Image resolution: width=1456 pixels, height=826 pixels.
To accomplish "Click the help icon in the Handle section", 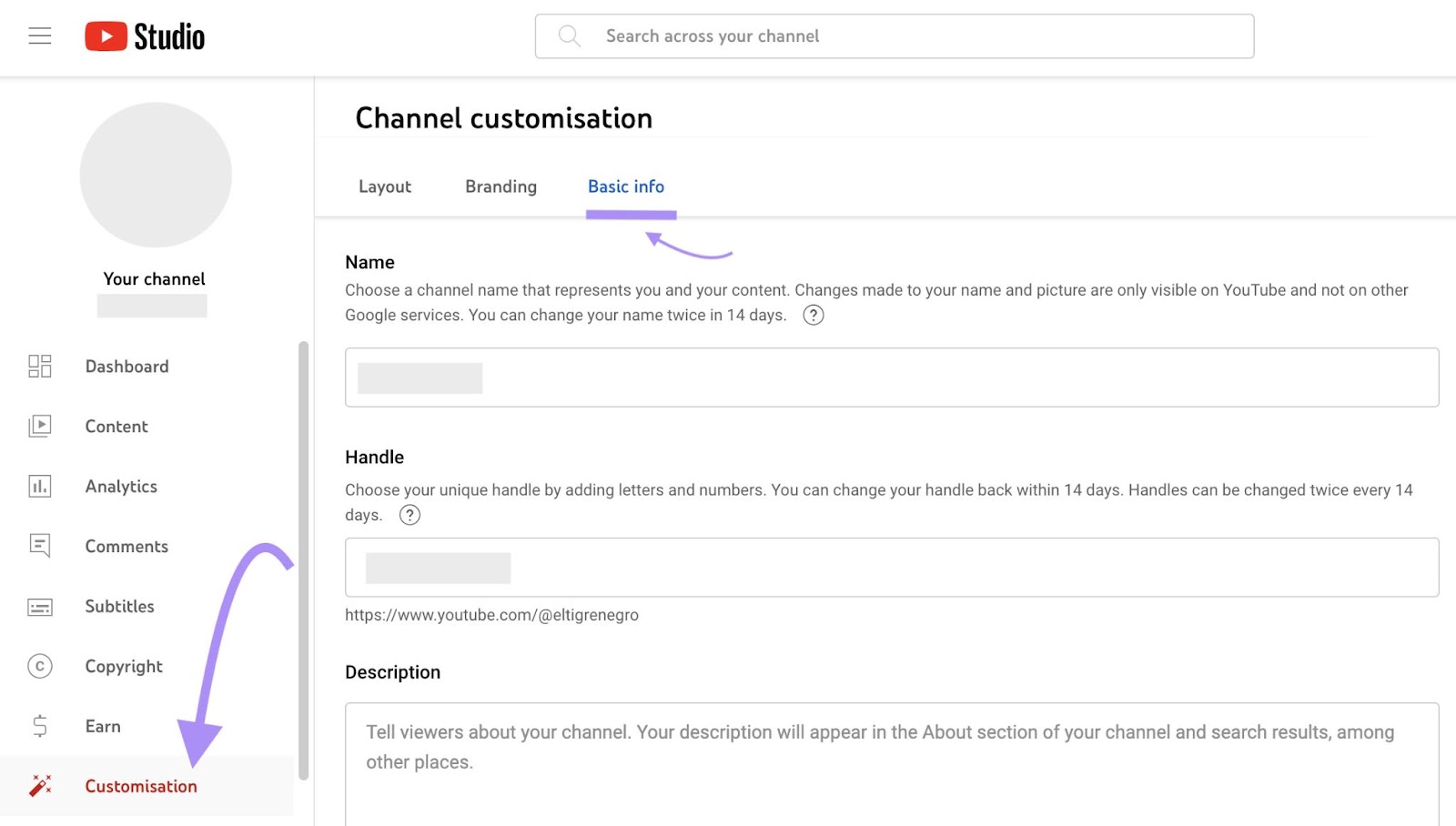I will point(409,515).
